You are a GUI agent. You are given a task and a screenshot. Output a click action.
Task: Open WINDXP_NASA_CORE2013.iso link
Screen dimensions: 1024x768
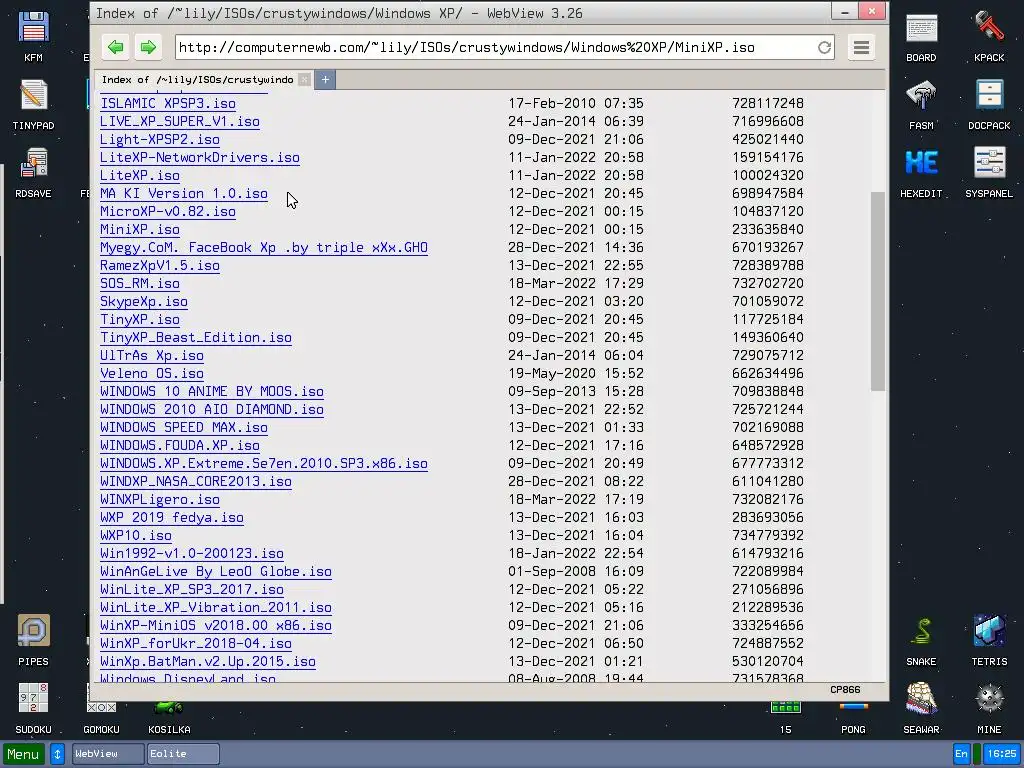(x=196, y=481)
